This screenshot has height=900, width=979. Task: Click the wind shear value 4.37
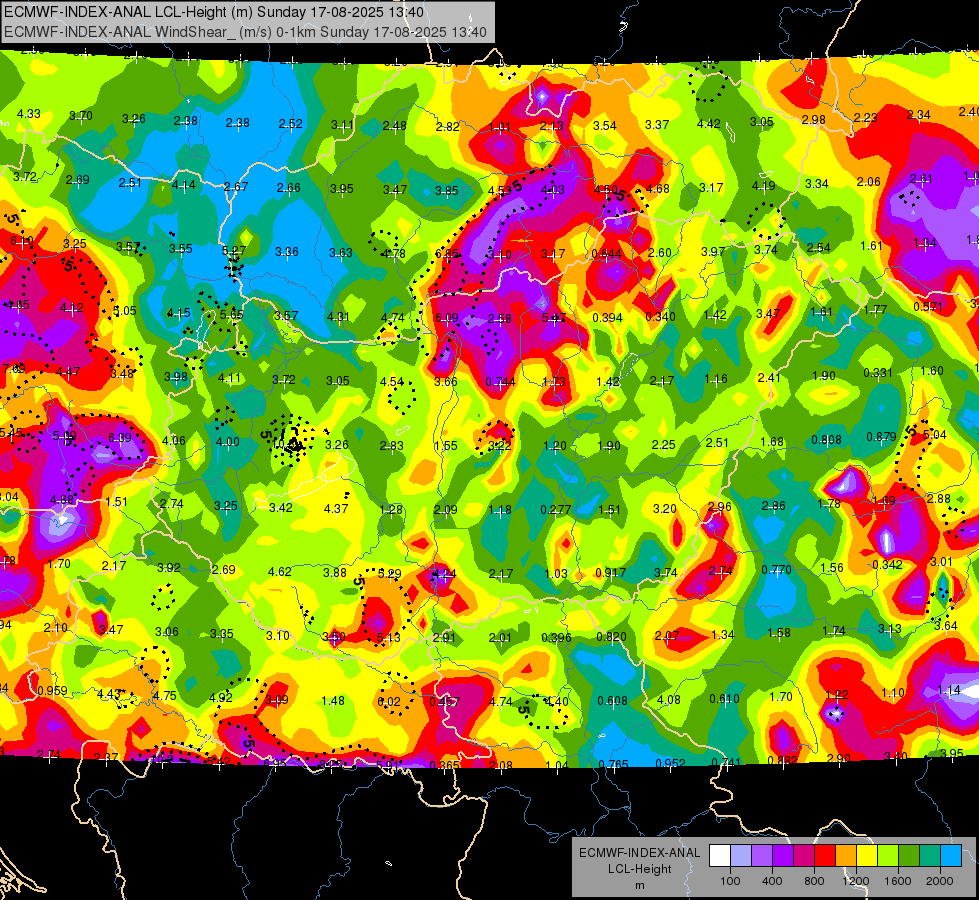click(336, 508)
